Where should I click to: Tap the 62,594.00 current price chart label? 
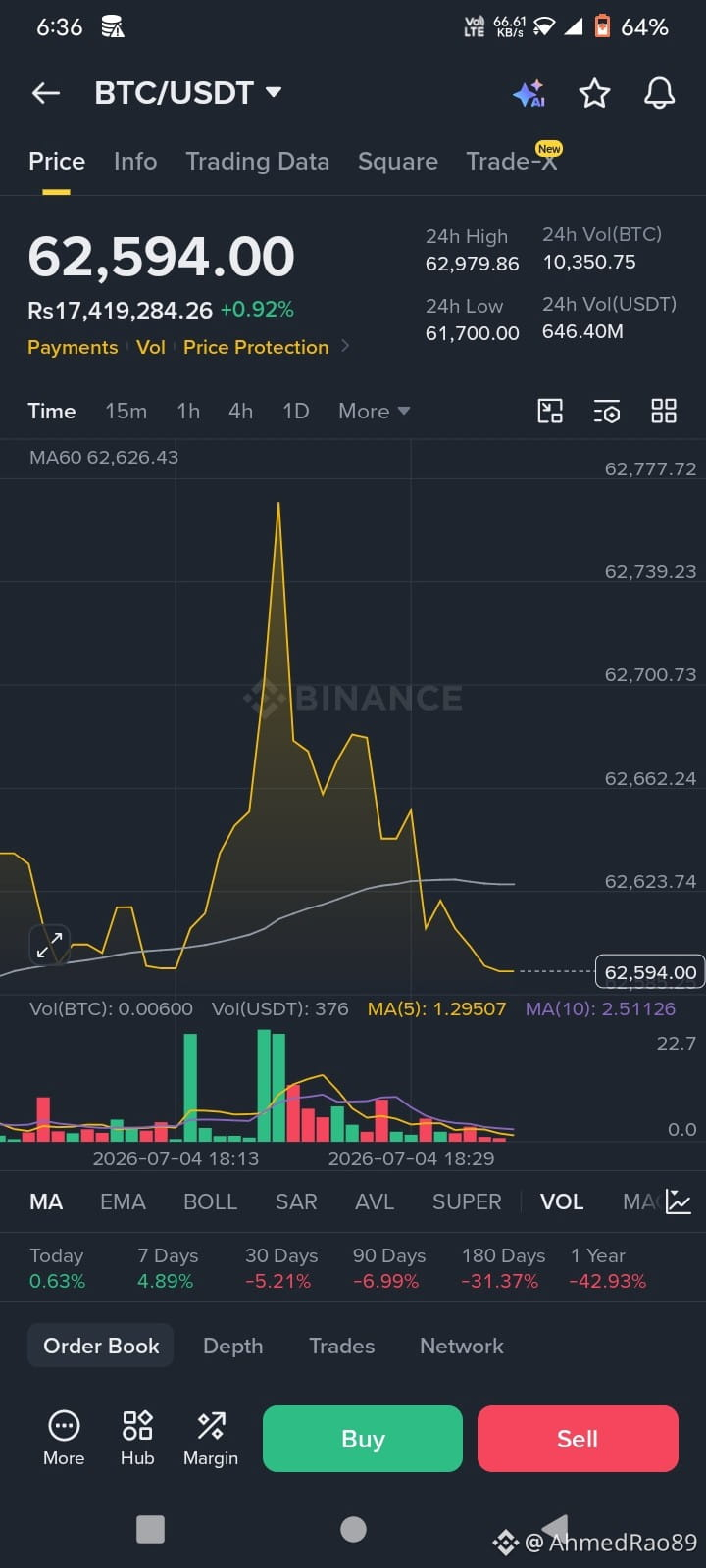point(650,972)
